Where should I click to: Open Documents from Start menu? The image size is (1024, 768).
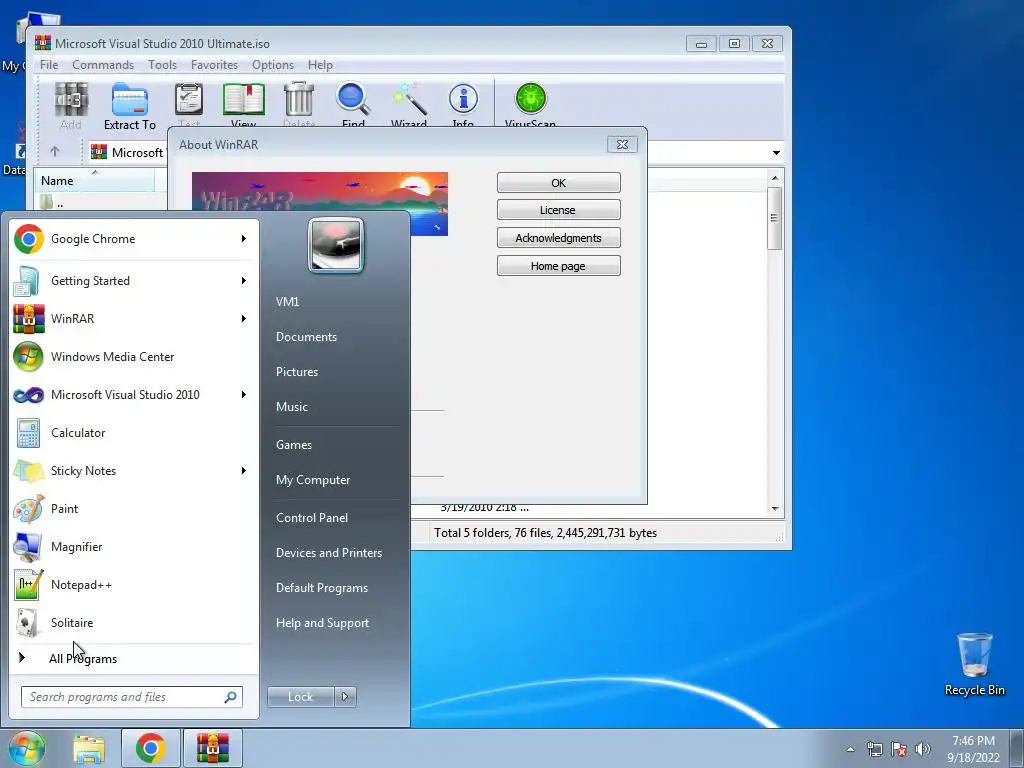click(x=306, y=337)
